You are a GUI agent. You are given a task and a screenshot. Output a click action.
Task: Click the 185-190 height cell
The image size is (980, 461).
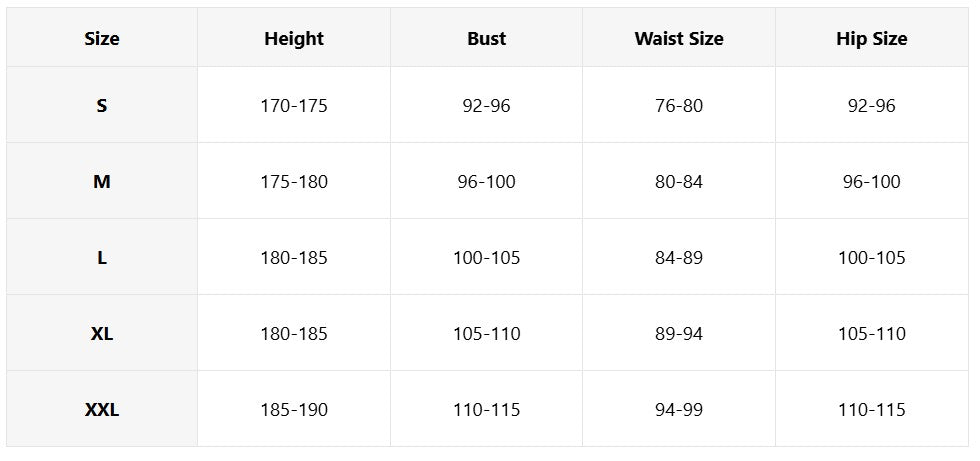(x=294, y=410)
